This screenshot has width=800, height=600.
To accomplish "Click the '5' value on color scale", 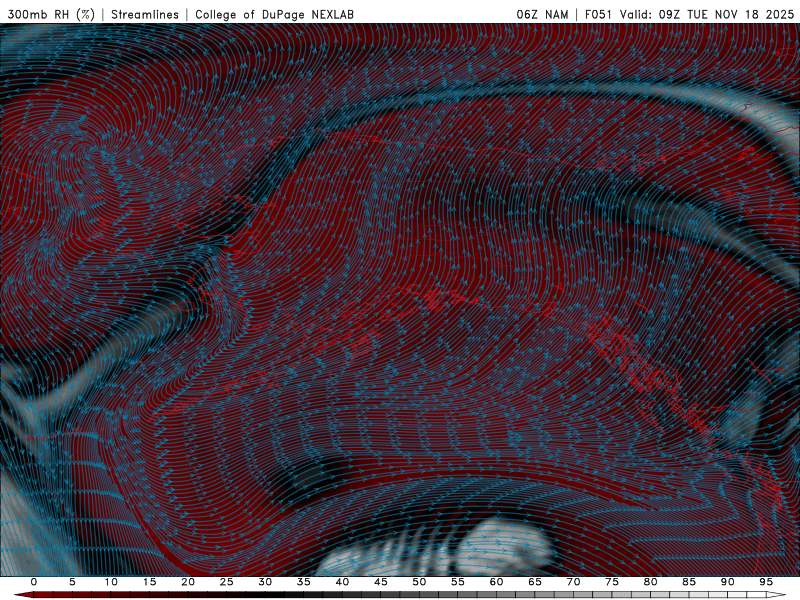I will [72, 582].
